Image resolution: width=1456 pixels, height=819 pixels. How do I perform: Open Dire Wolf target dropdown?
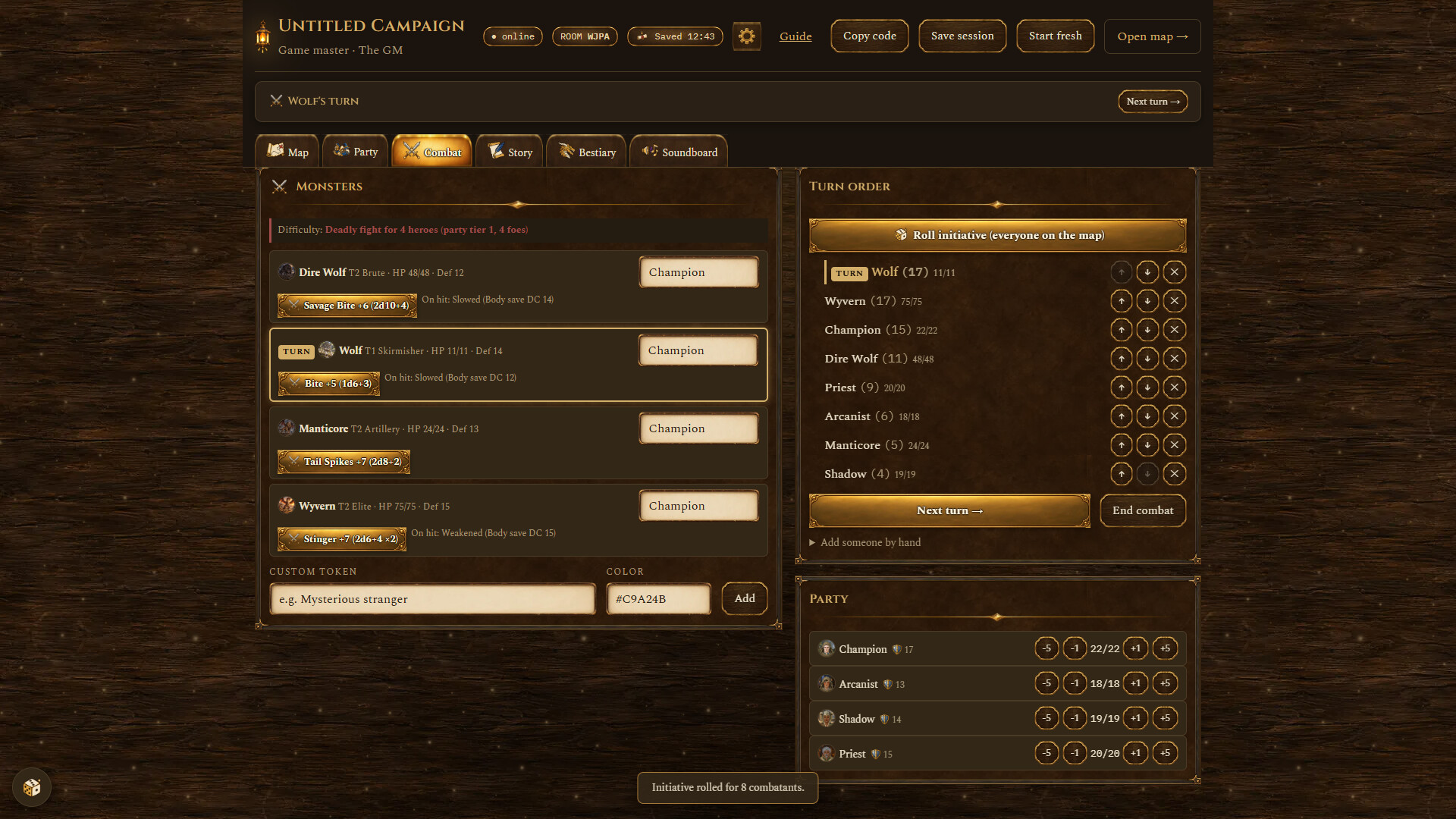pos(698,272)
